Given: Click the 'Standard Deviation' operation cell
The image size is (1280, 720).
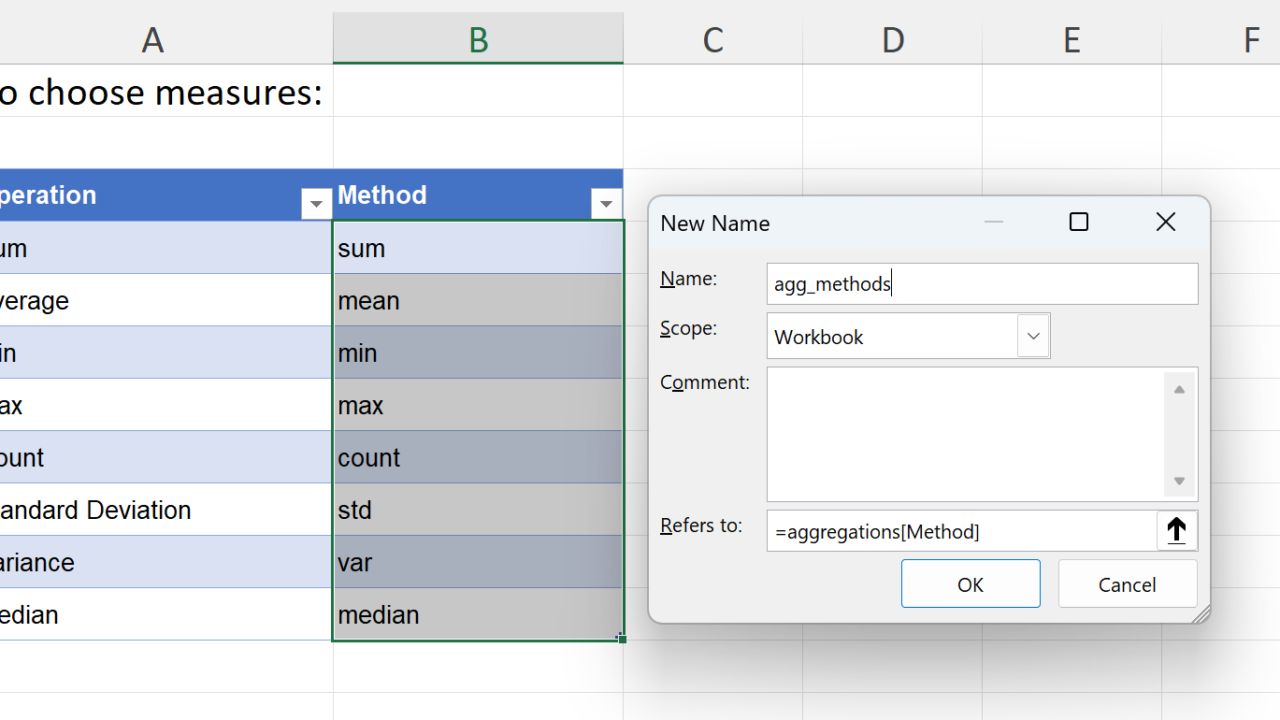Looking at the screenshot, I should [166, 510].
